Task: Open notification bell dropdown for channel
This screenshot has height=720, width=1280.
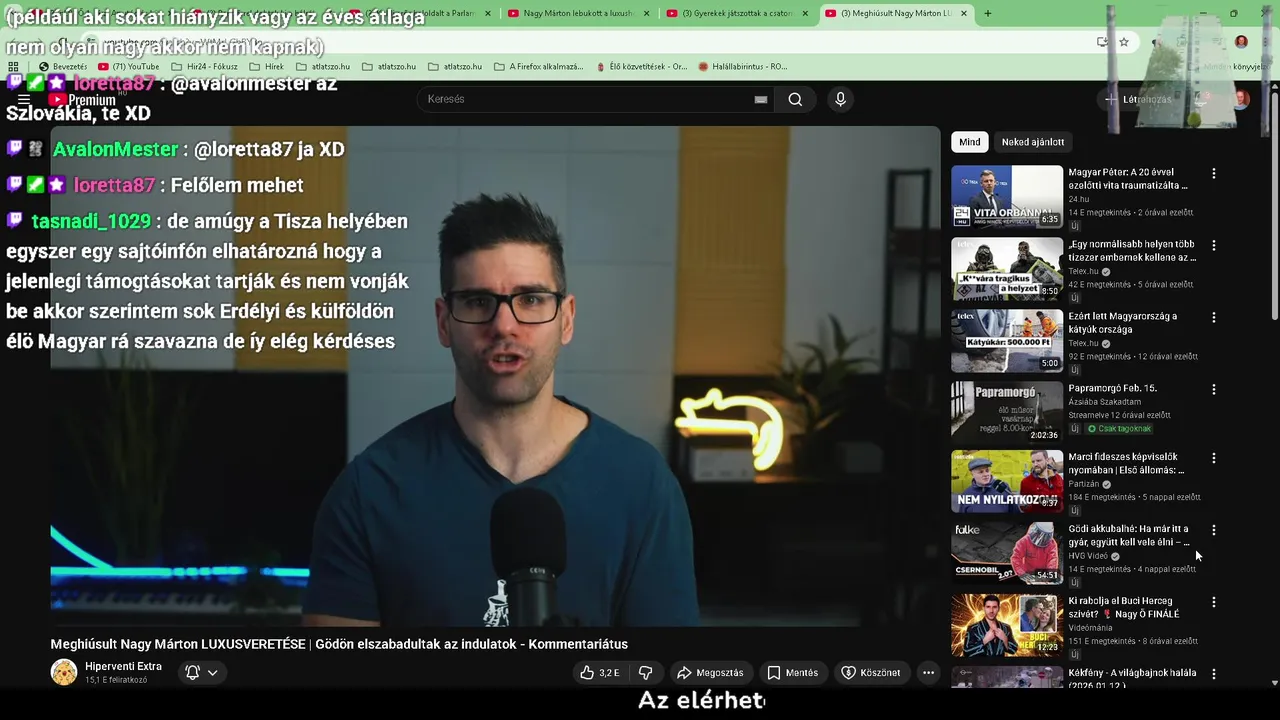Action: (201, 673)
